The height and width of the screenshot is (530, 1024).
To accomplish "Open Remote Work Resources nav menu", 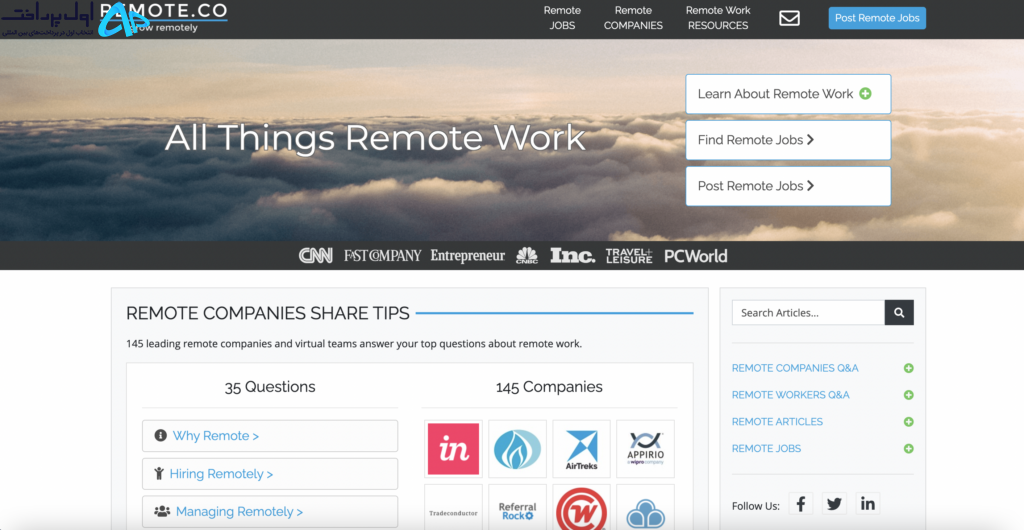I will pyautogui.click(x=718, y=18).
